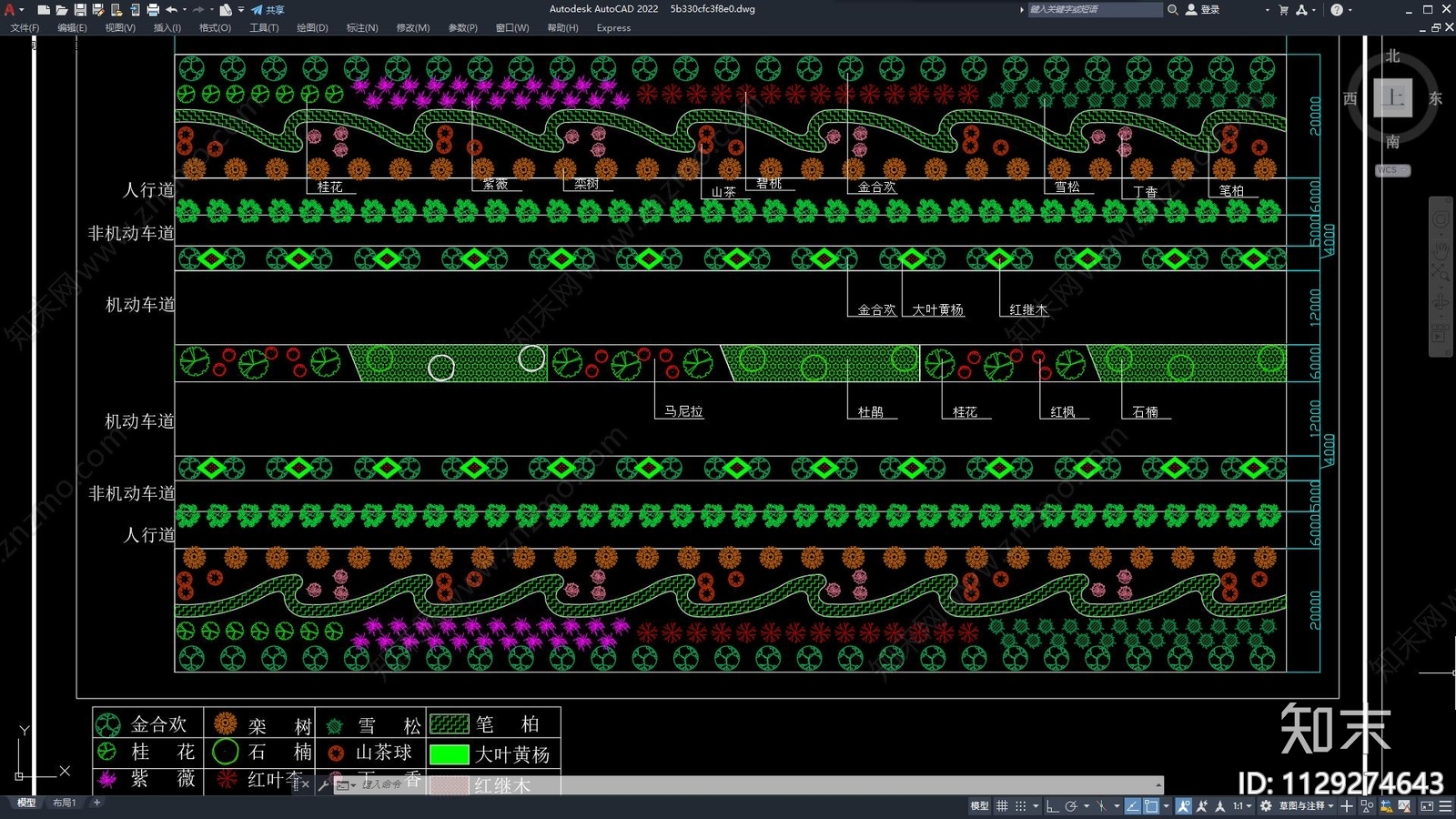This screenshot has height=819, width=1456.
Task: Open the 文件(F) menu
Action: click(x=25, y=28)
